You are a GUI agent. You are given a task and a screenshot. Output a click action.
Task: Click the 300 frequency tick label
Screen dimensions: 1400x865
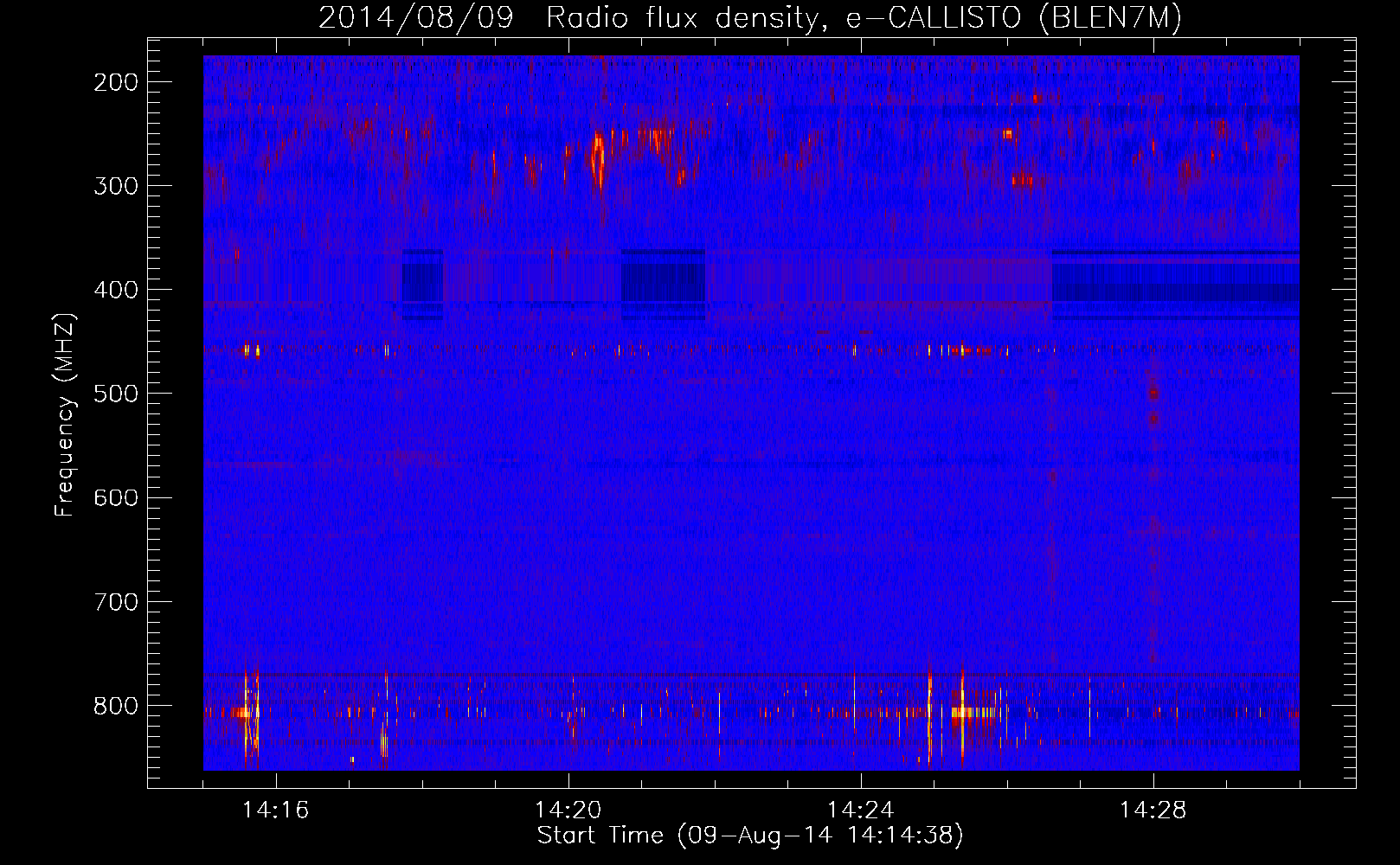[116, 186]
